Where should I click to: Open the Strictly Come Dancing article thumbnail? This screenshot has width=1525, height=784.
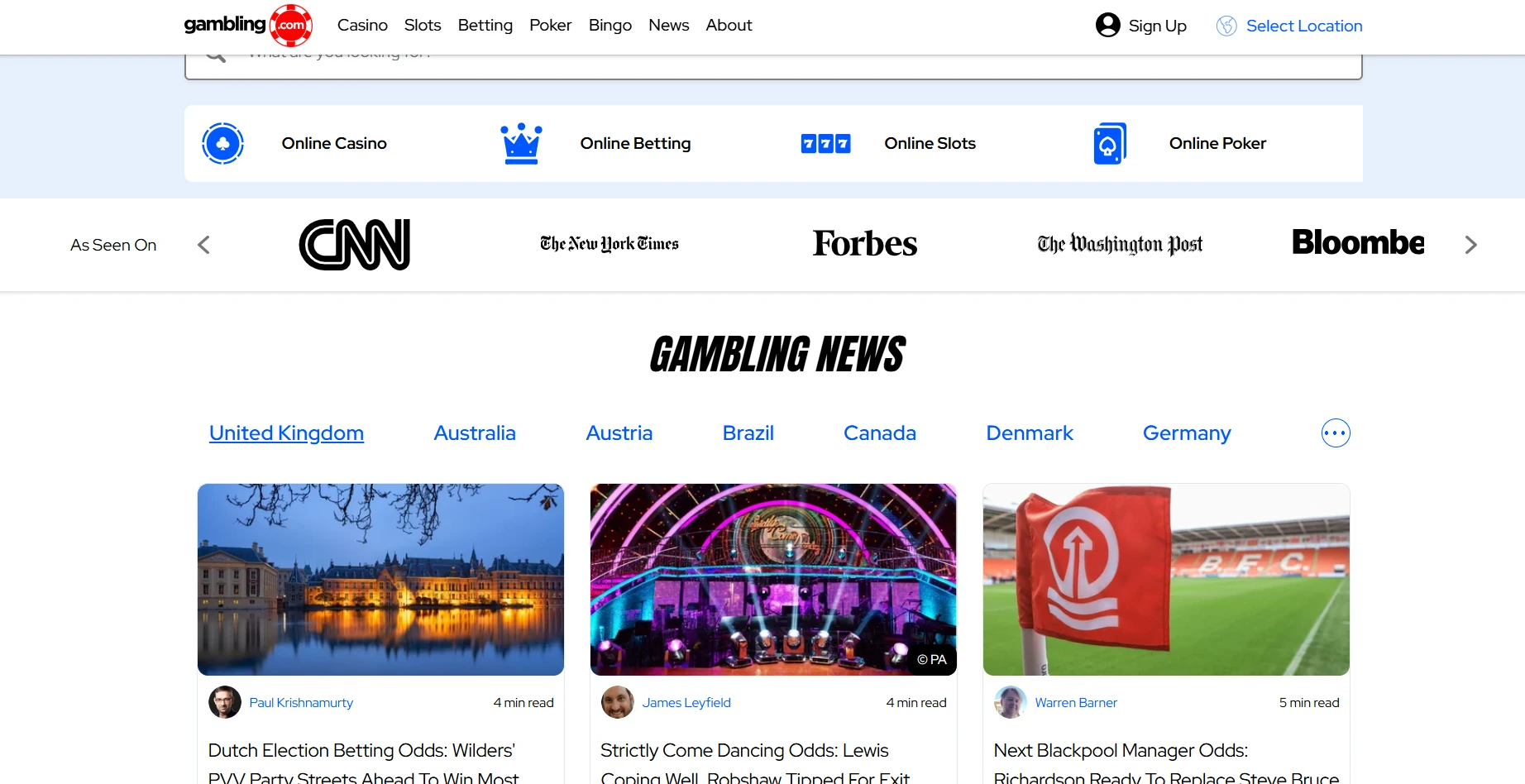tap(773, 579)
